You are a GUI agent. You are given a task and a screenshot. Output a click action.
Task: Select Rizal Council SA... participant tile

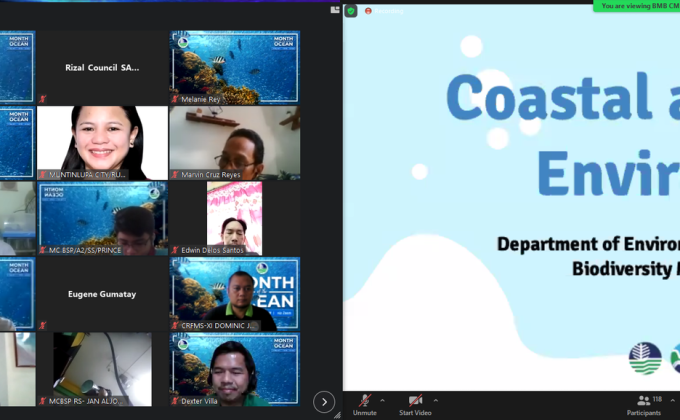(x=102, y=67)
